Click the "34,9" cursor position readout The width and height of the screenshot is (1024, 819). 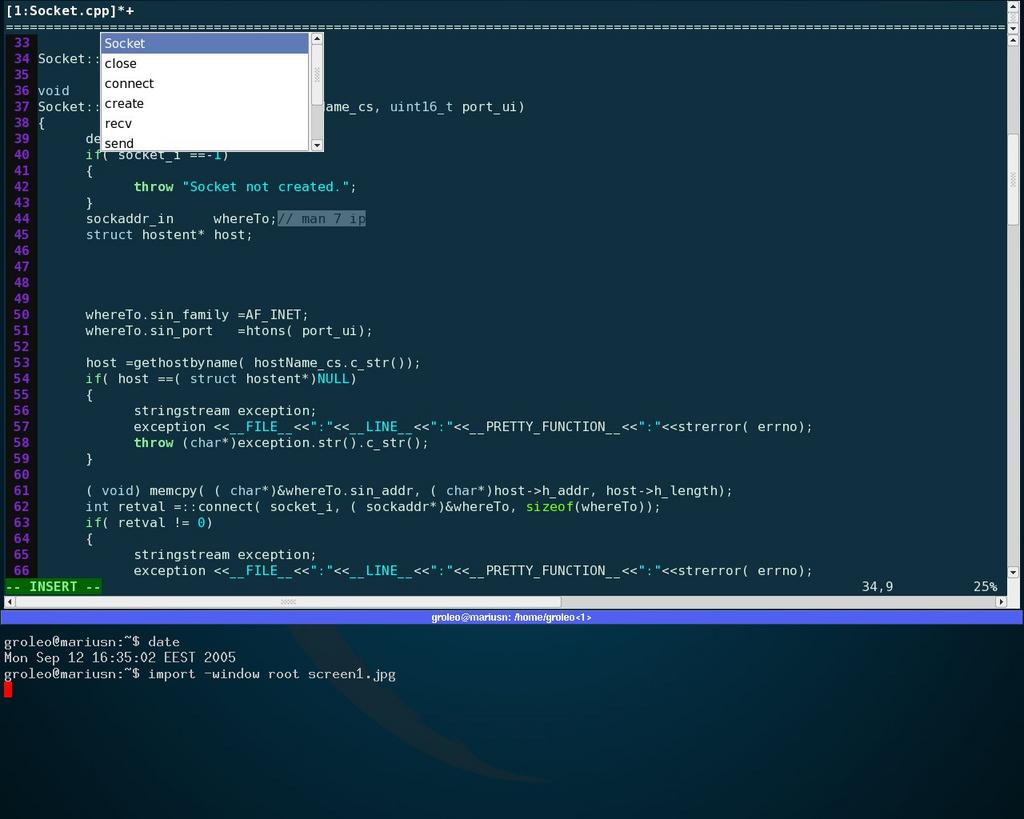pyautogui.click(x=877, y=586)
